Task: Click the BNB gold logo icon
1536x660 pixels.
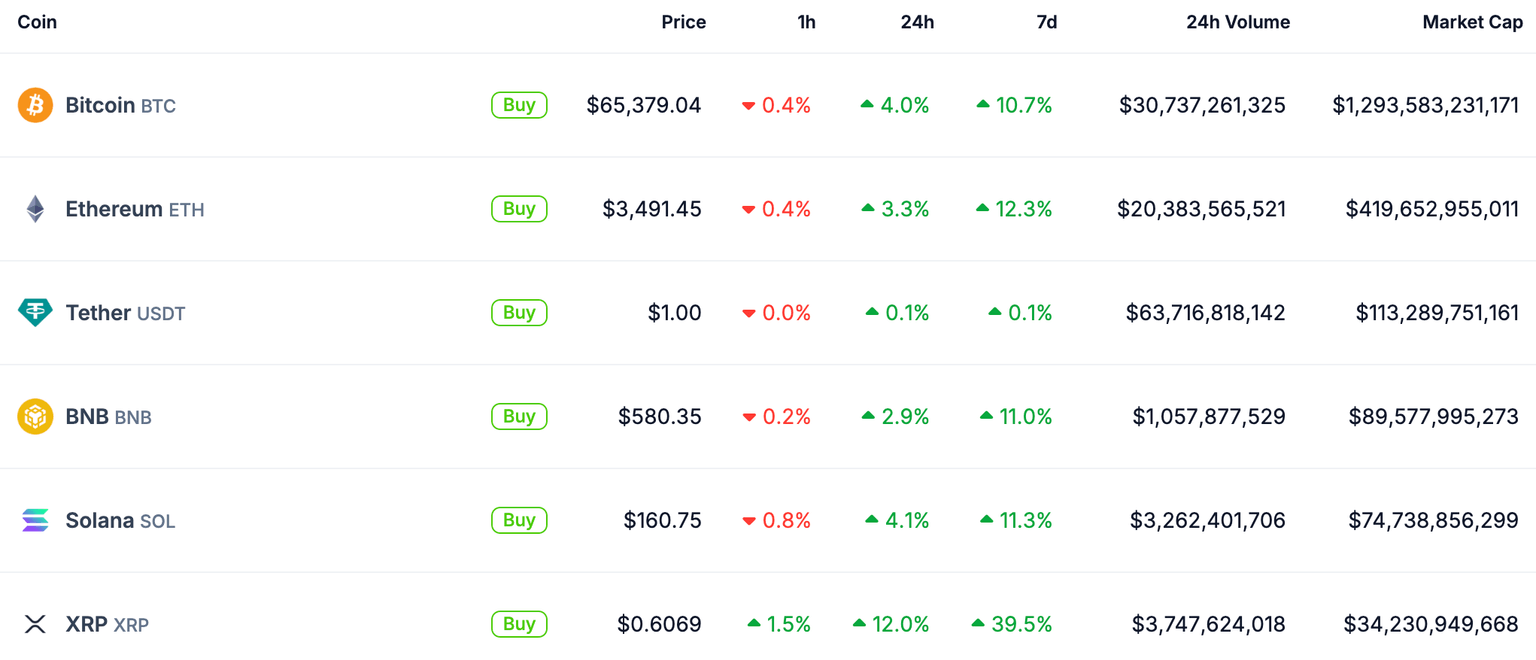Action: coord(35,416)
